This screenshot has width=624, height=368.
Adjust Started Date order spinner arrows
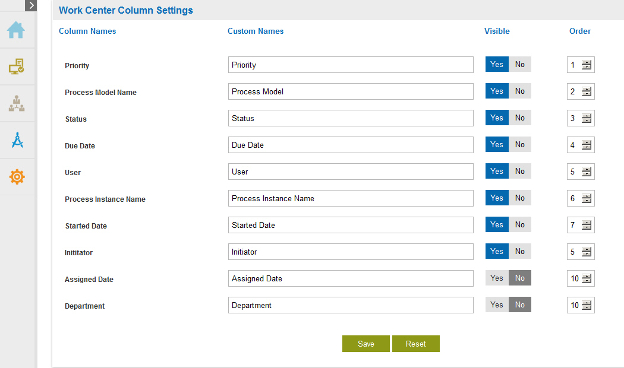click(586, 225)
